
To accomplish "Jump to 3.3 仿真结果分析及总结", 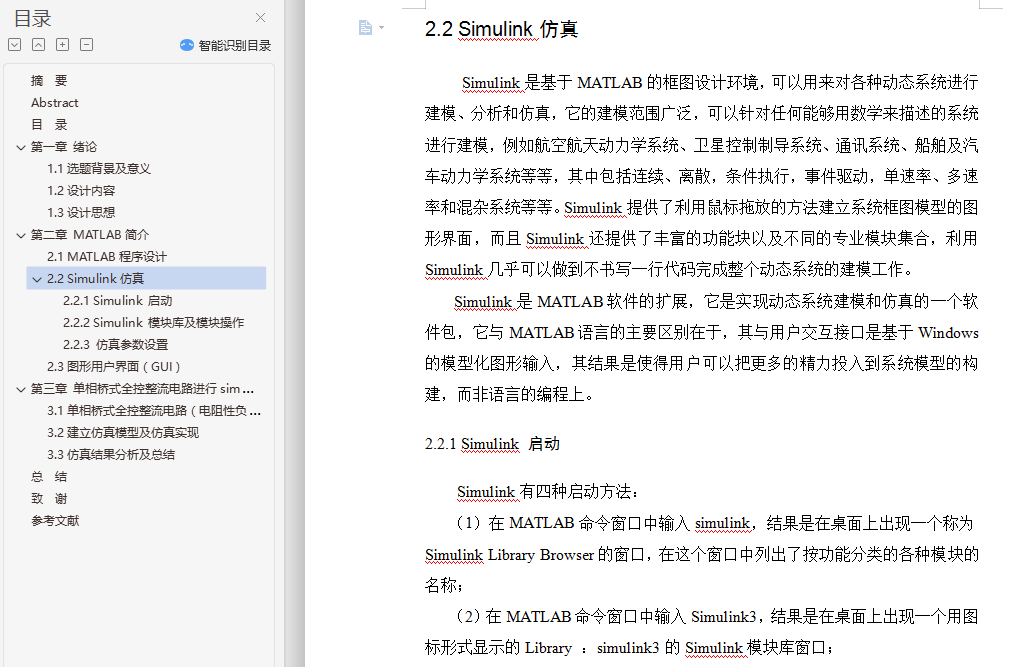I will point(111,454).
